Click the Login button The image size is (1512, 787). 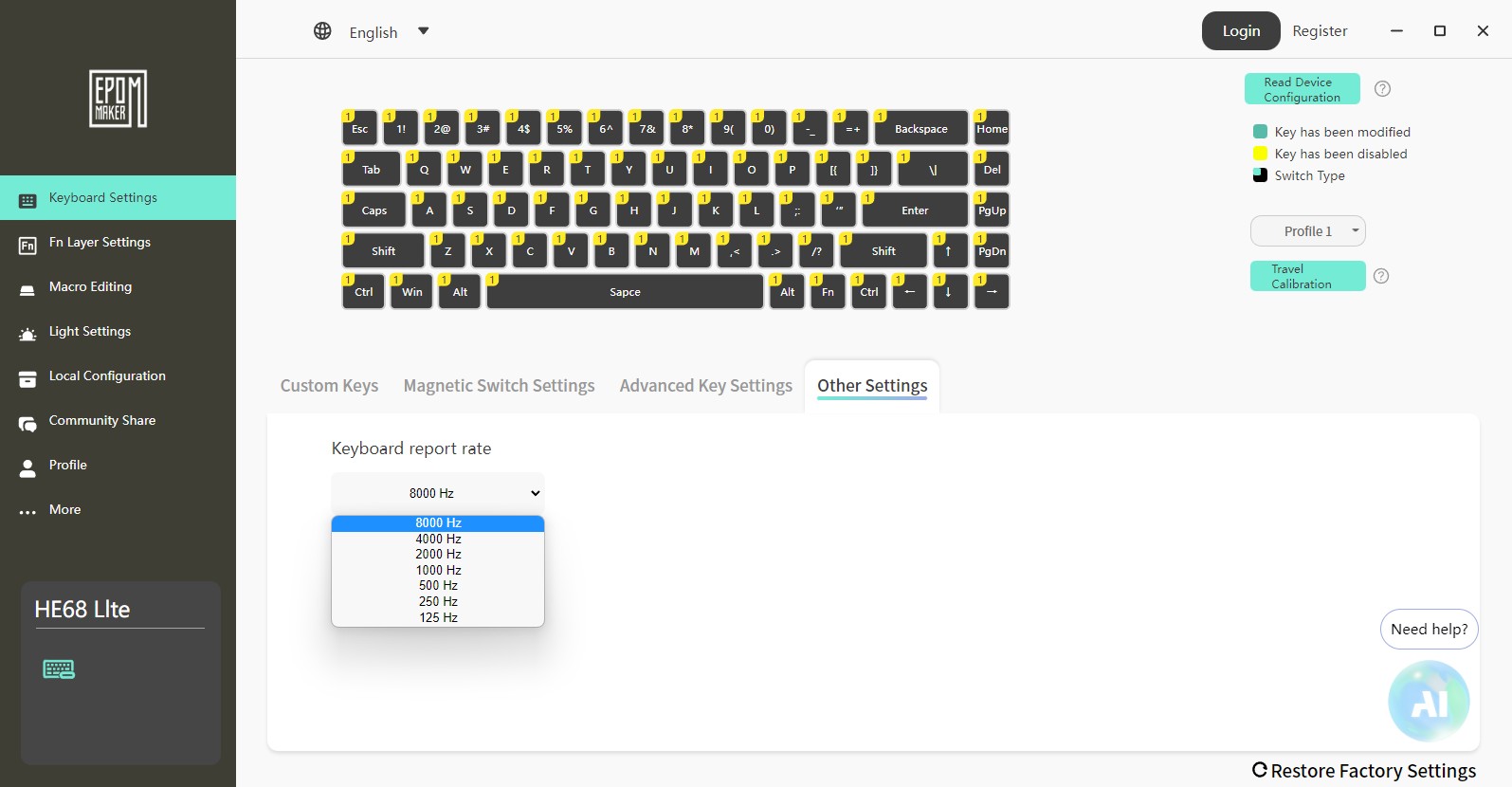(x=1241, y=31)
